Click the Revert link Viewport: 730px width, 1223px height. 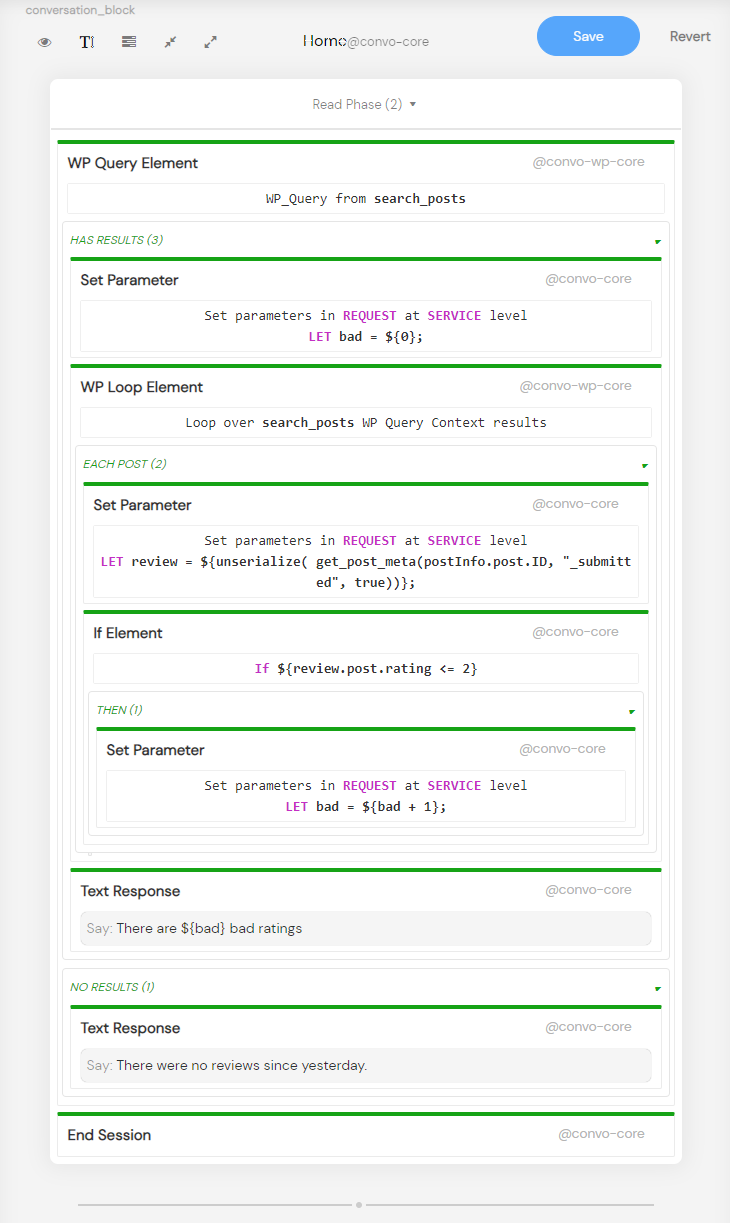click(690, 37)
